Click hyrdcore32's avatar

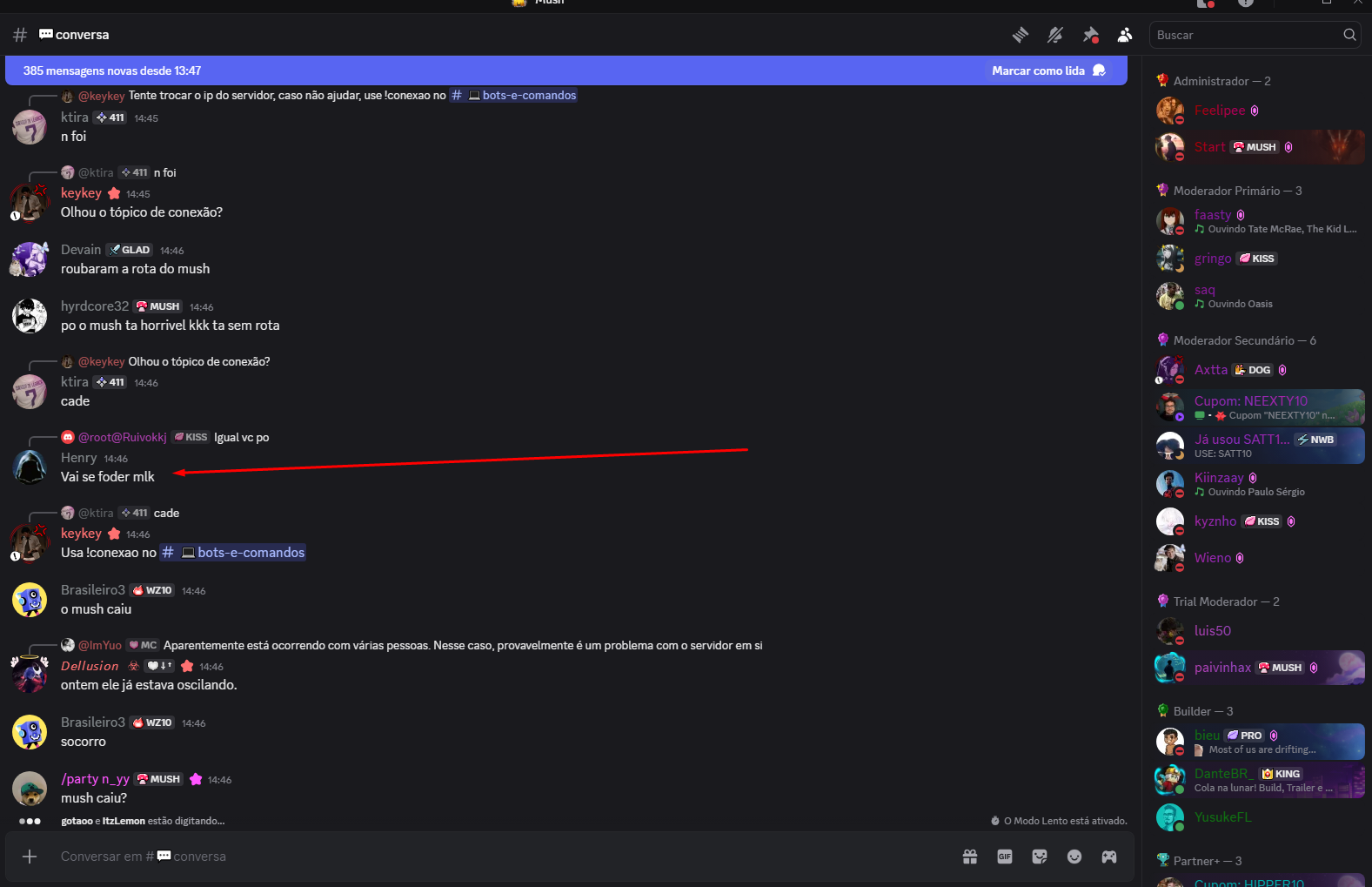(30, 316)
